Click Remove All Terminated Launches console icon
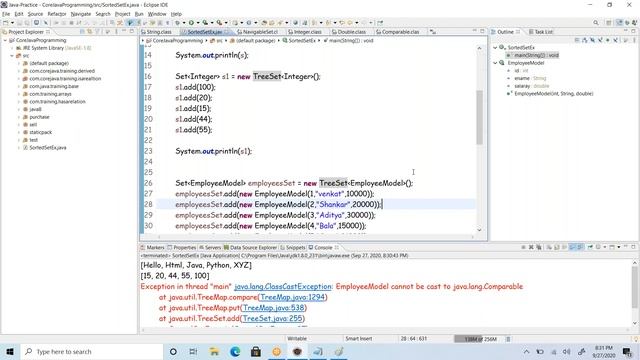Viewport: 640px width, 360px height. click(539, 247)
